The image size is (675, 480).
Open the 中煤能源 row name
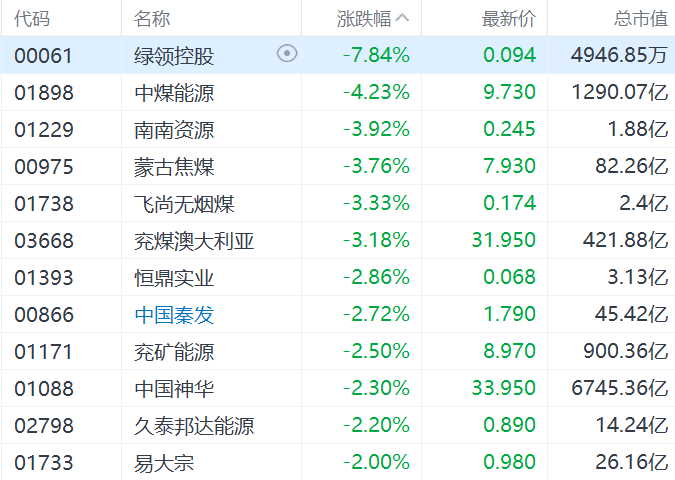click(x=174, y=93)
